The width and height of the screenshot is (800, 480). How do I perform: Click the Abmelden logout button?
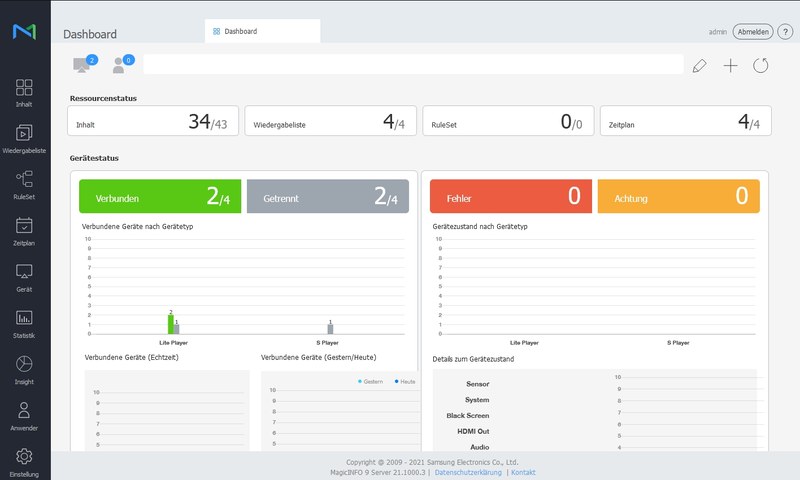click(752, 32)
